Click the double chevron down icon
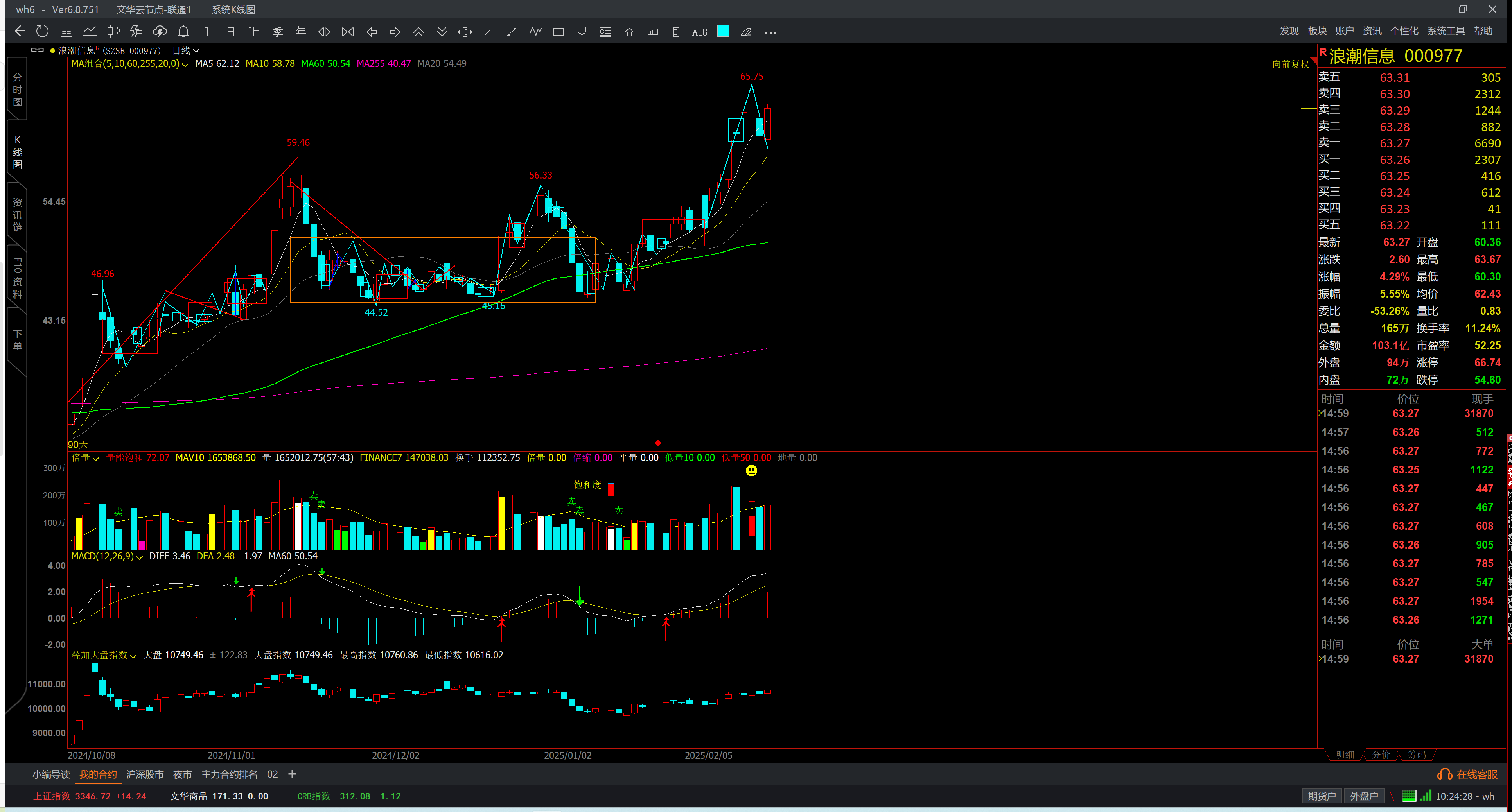This screenshot has height=812, width=1512. (442, 32)
